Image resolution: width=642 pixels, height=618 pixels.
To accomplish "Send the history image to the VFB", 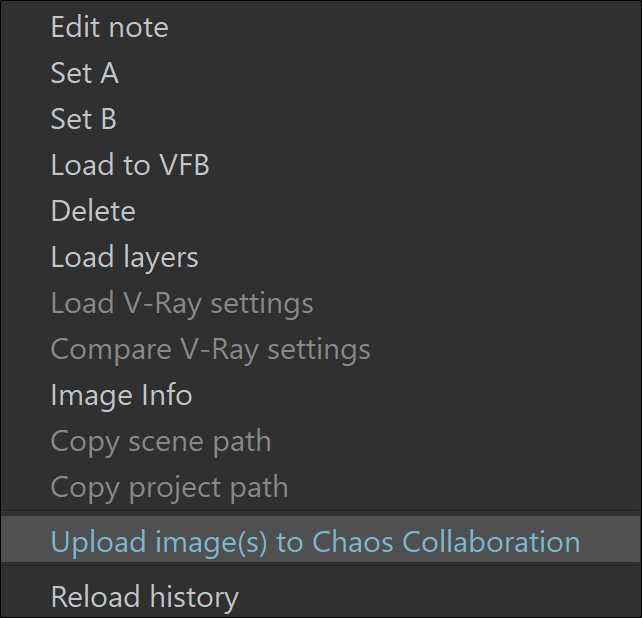I will tap(321, 165).
